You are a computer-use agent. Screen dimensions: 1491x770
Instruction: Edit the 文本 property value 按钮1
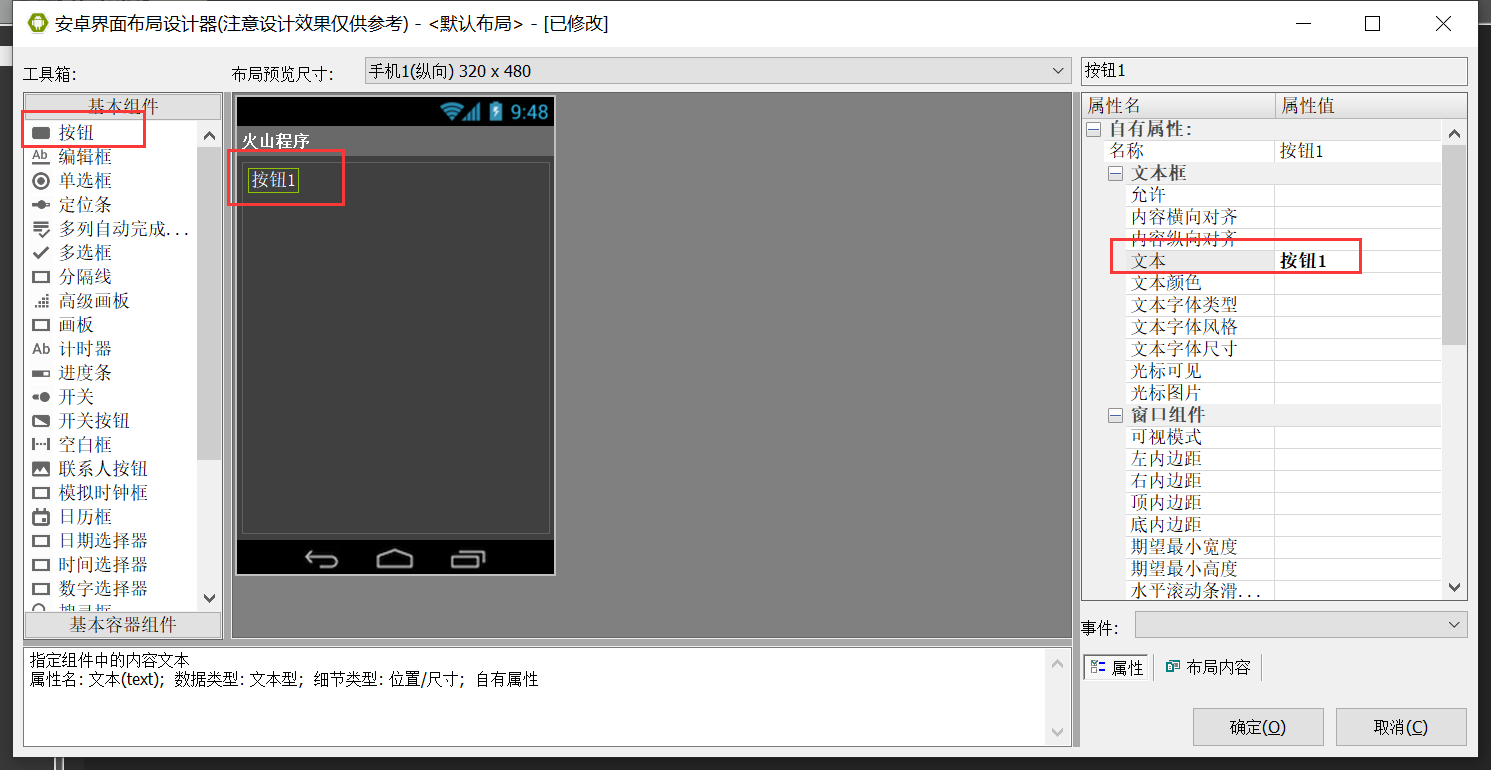[1358, 261]
